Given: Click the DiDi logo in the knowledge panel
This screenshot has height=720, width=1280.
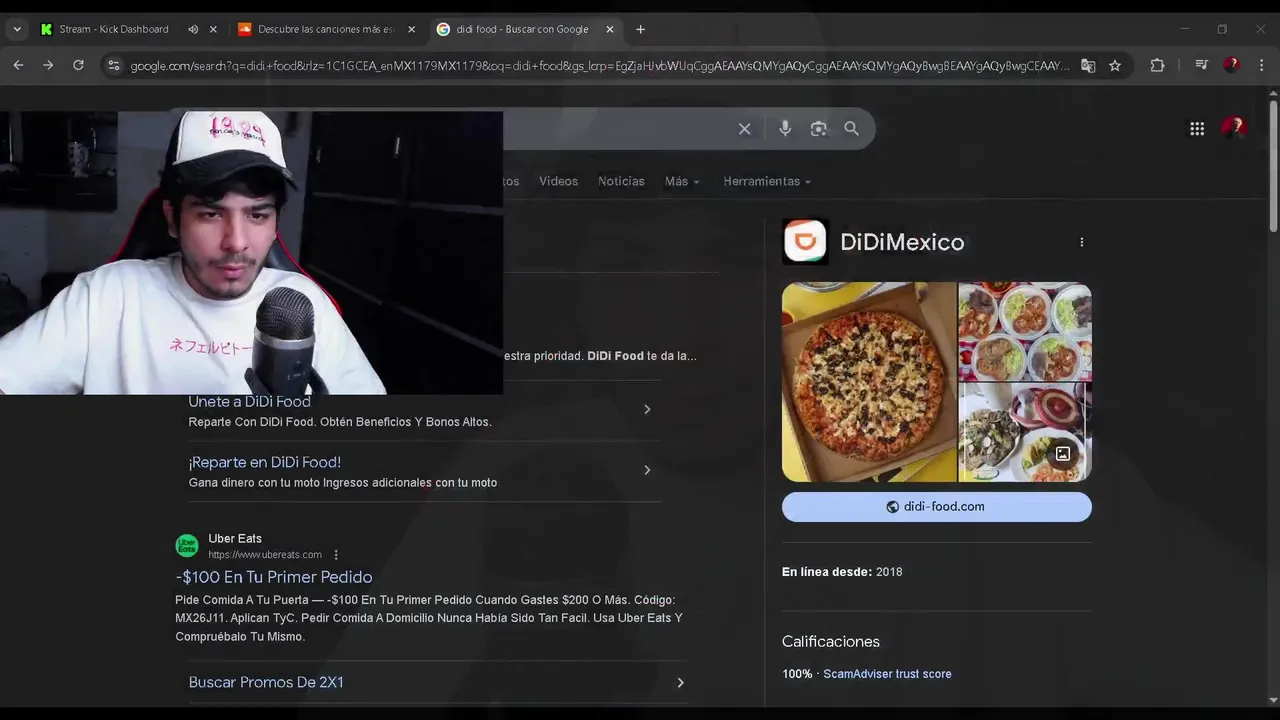Looking at the screenshot, I should [x=805, y=241].
